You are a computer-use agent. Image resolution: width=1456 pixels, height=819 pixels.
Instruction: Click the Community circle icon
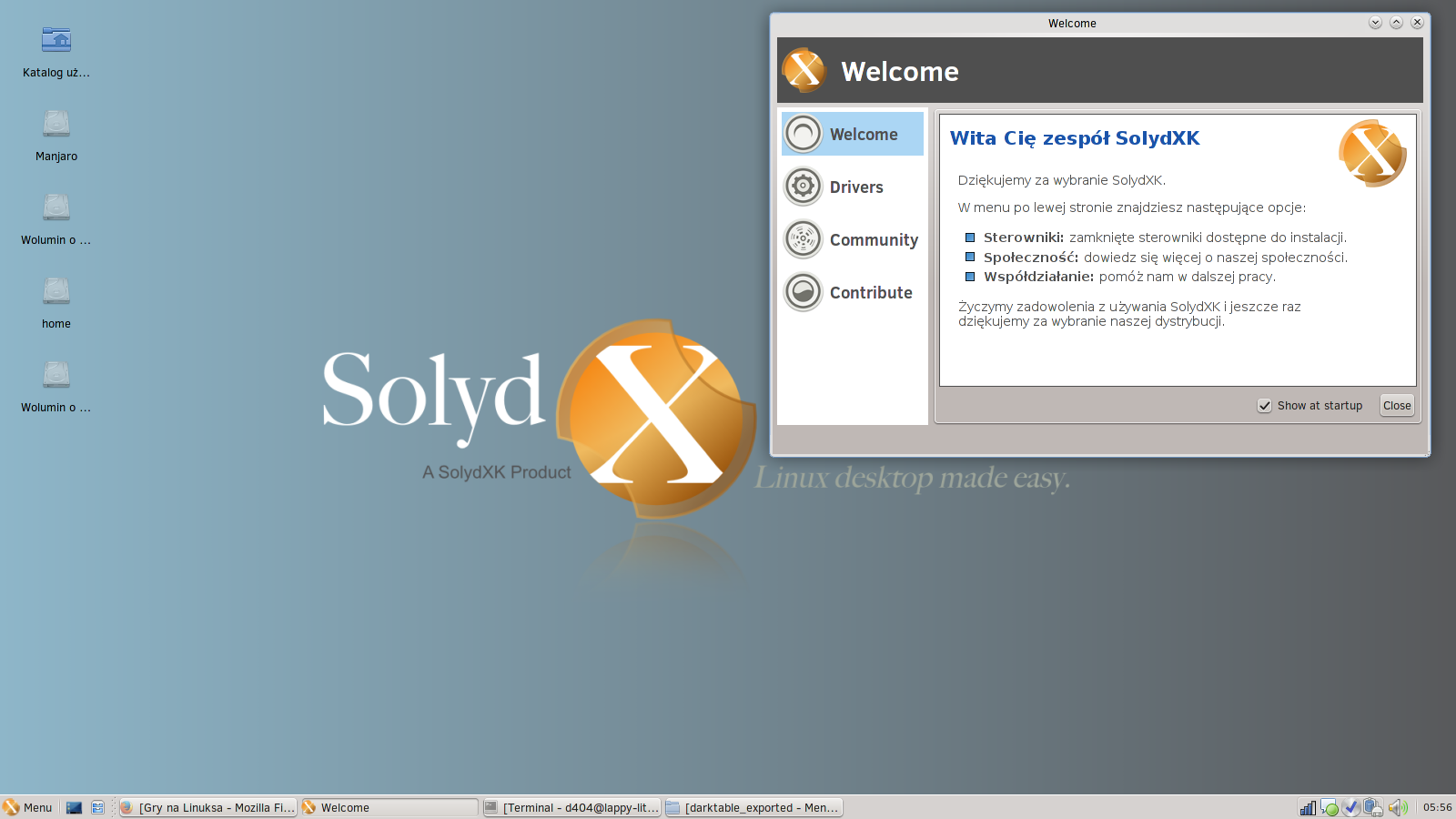804,239
